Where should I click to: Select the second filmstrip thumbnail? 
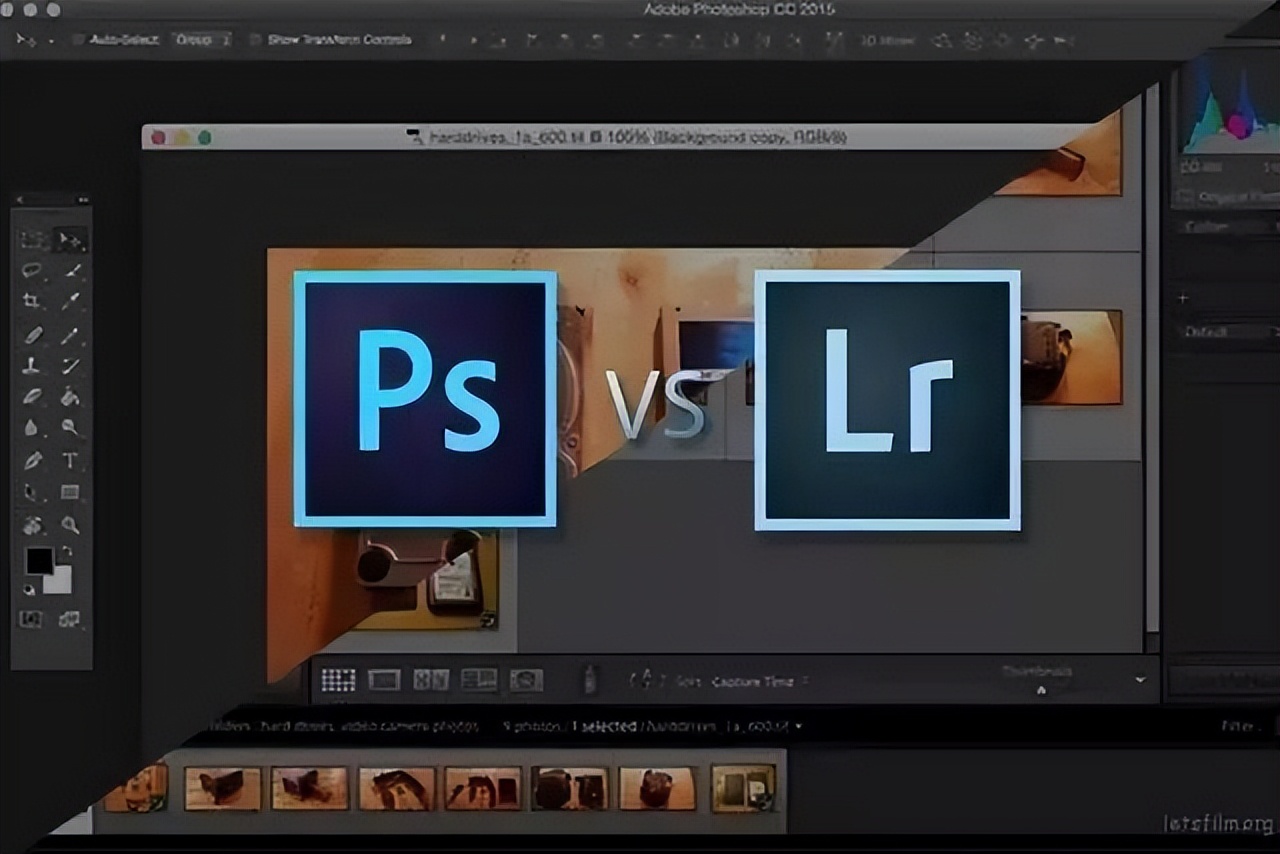click(x=223, y=788)
